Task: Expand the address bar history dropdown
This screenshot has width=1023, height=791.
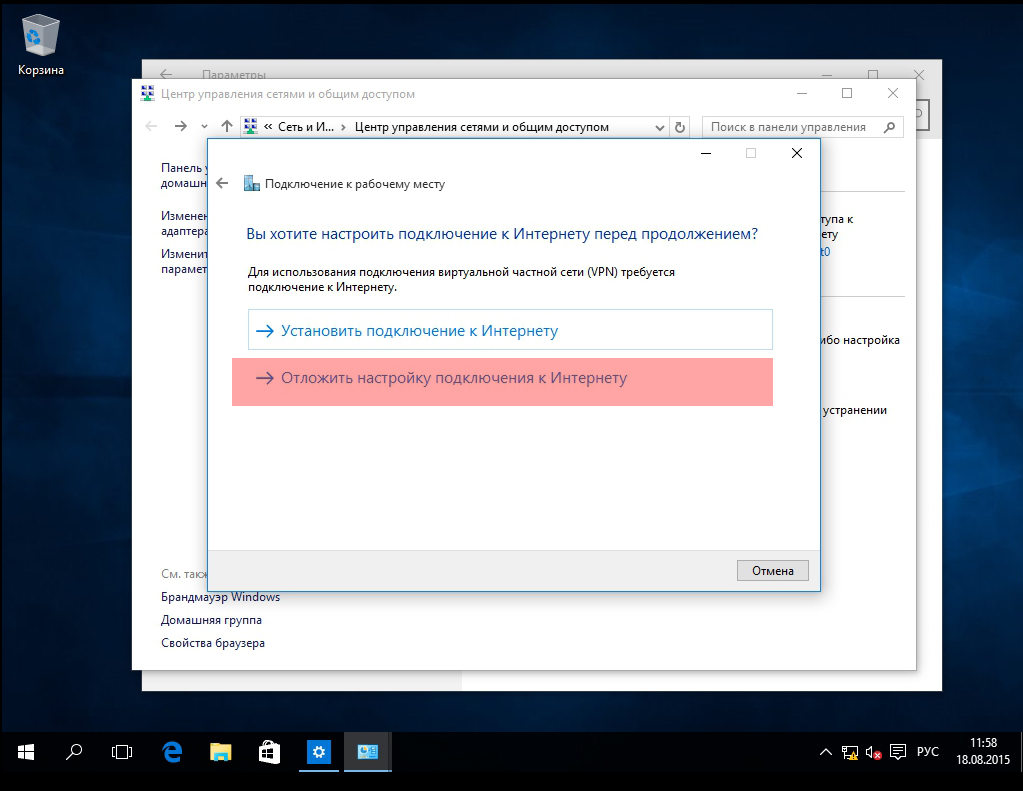Action: click(660, 127)
